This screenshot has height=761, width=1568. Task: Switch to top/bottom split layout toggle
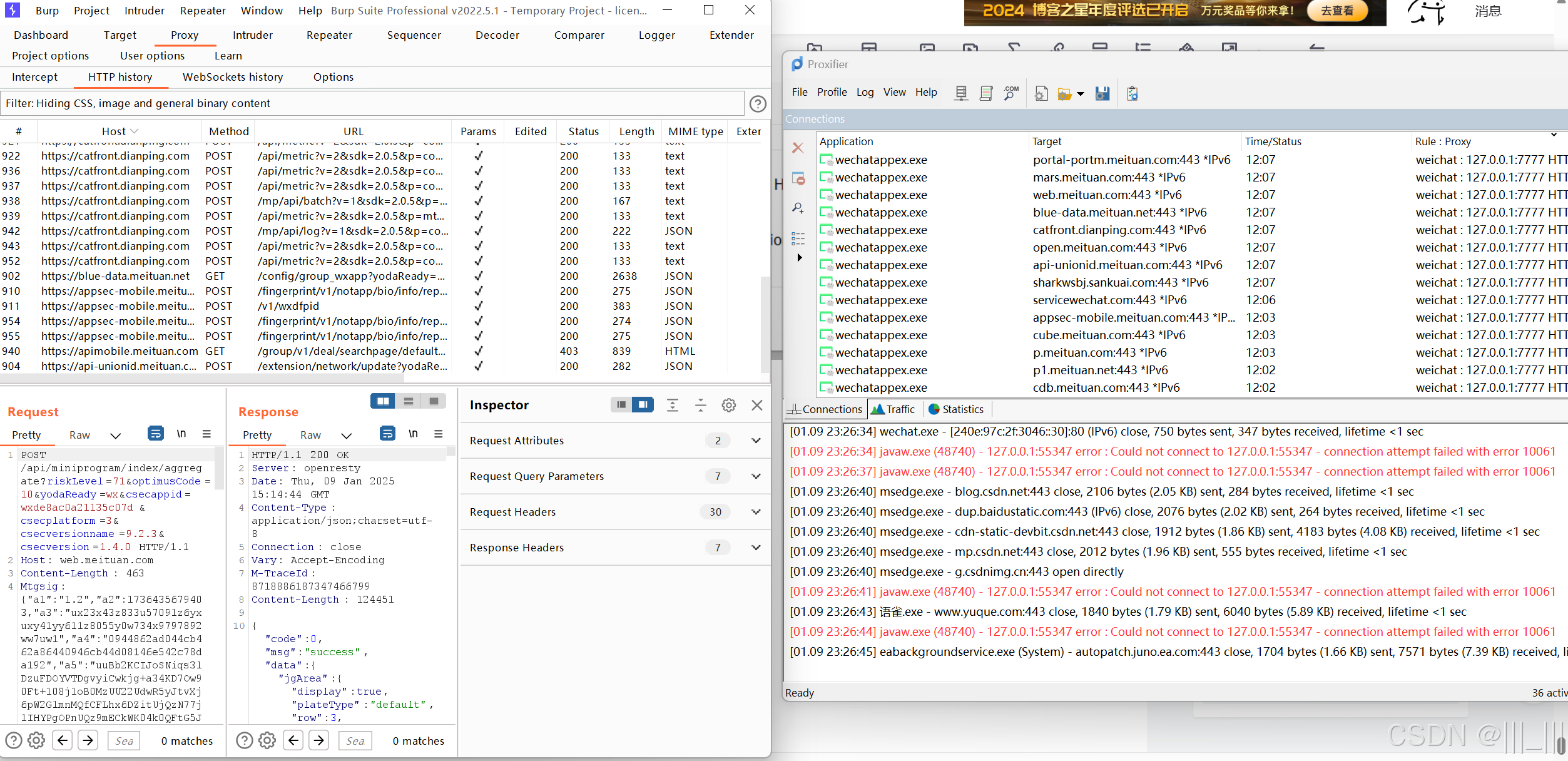[409, 401]
